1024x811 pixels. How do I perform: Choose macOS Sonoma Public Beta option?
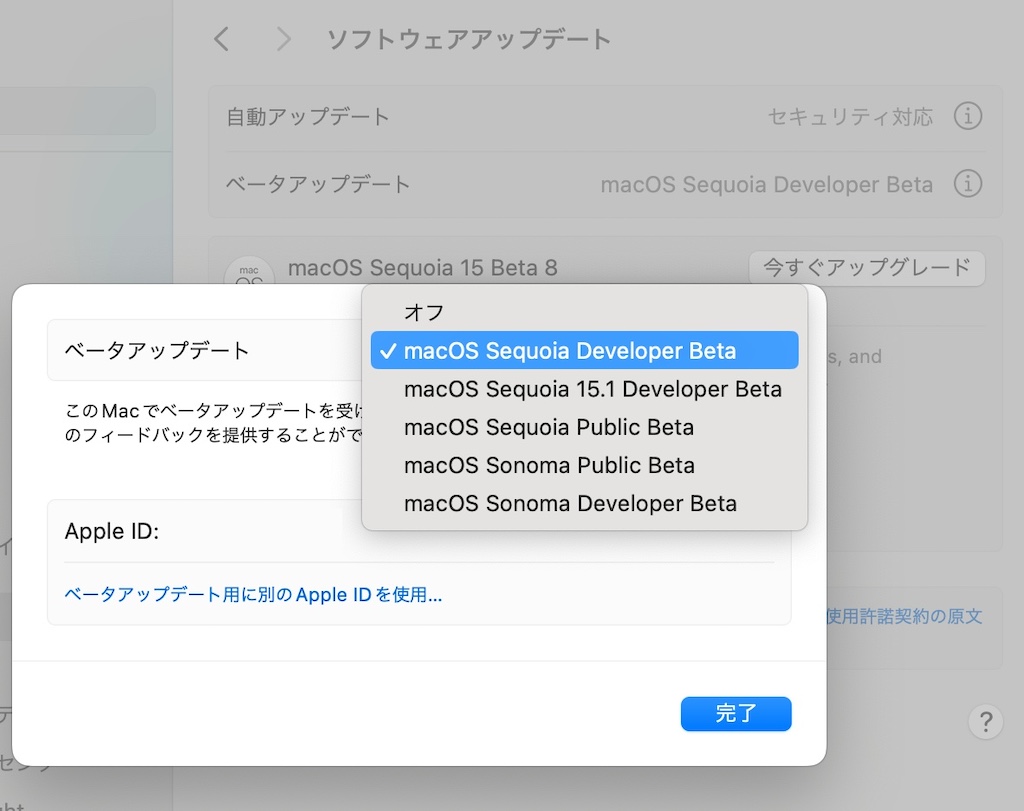point(584,466)
